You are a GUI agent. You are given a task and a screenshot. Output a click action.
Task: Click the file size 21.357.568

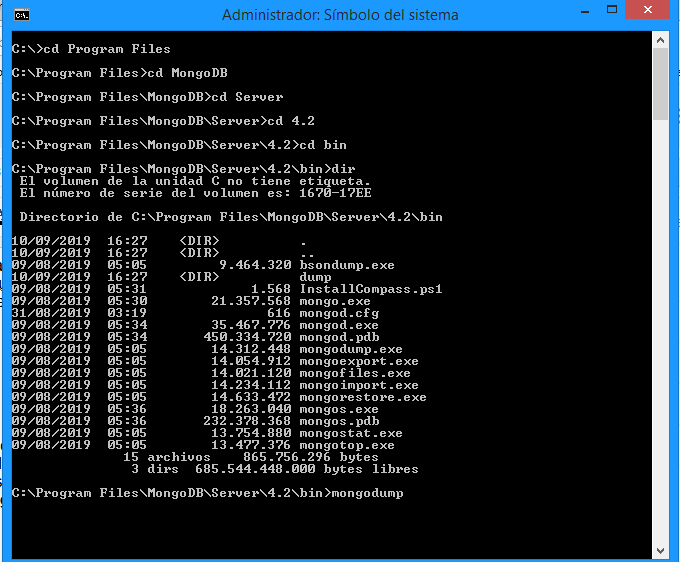point(252,301)
